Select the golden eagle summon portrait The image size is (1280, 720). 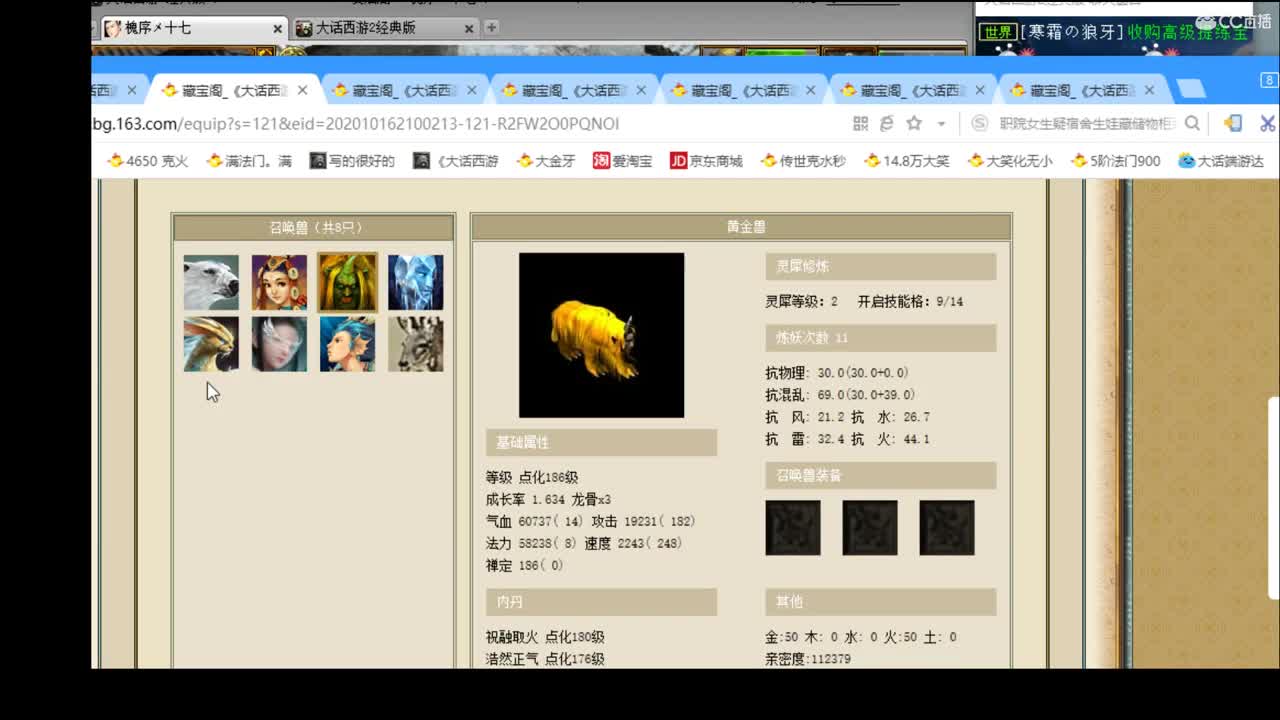point(211,344)
